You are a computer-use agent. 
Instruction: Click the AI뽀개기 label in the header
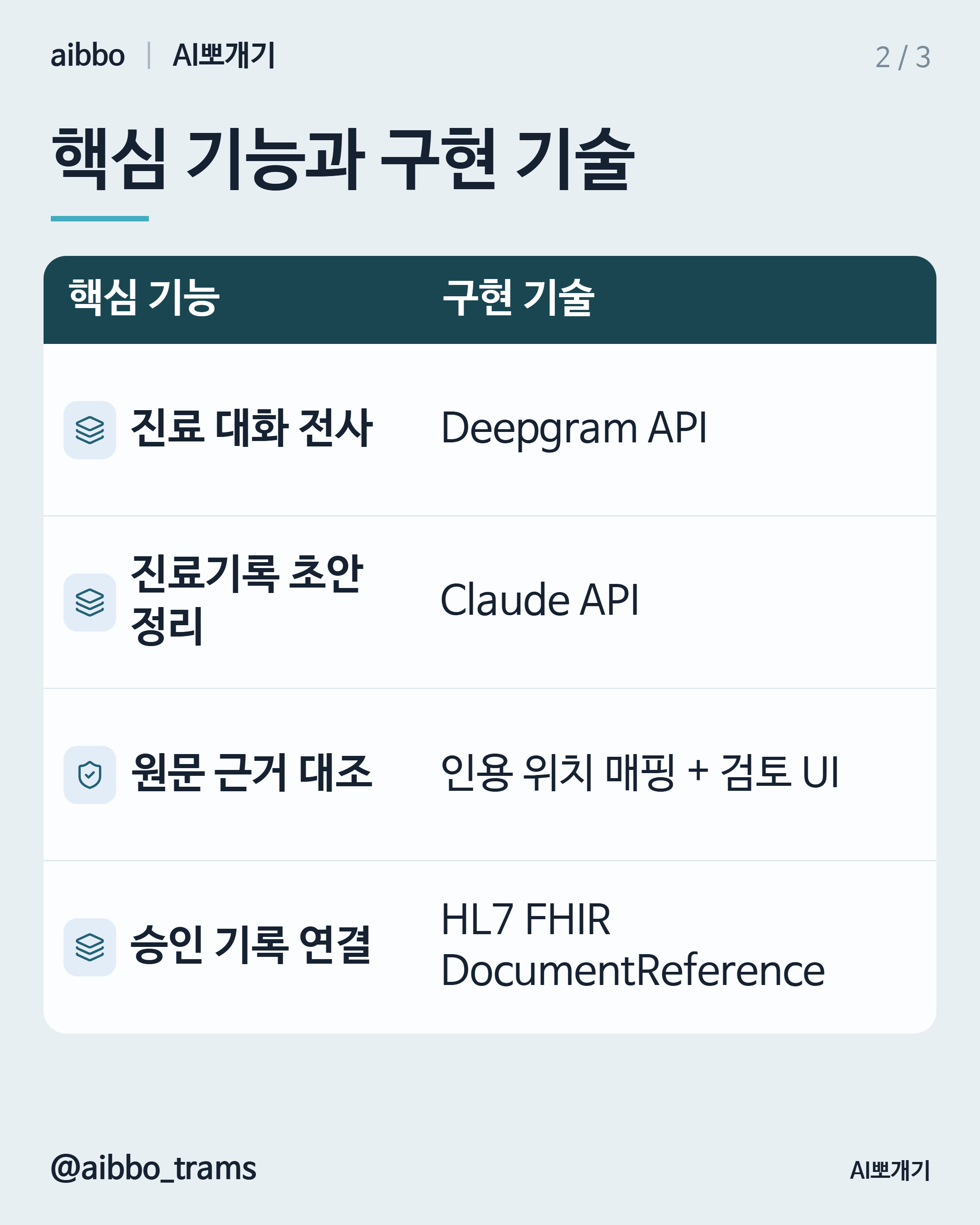[x=224, y=56]
